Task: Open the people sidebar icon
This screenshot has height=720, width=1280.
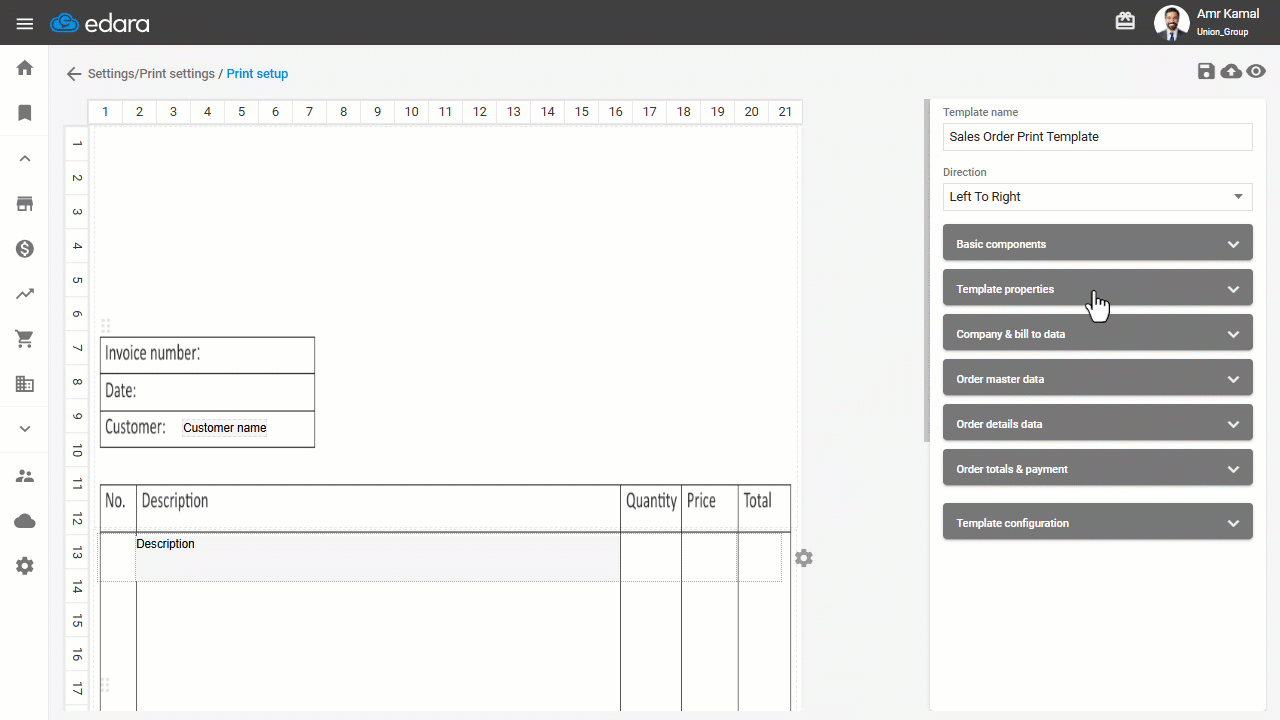Action: 25,476
